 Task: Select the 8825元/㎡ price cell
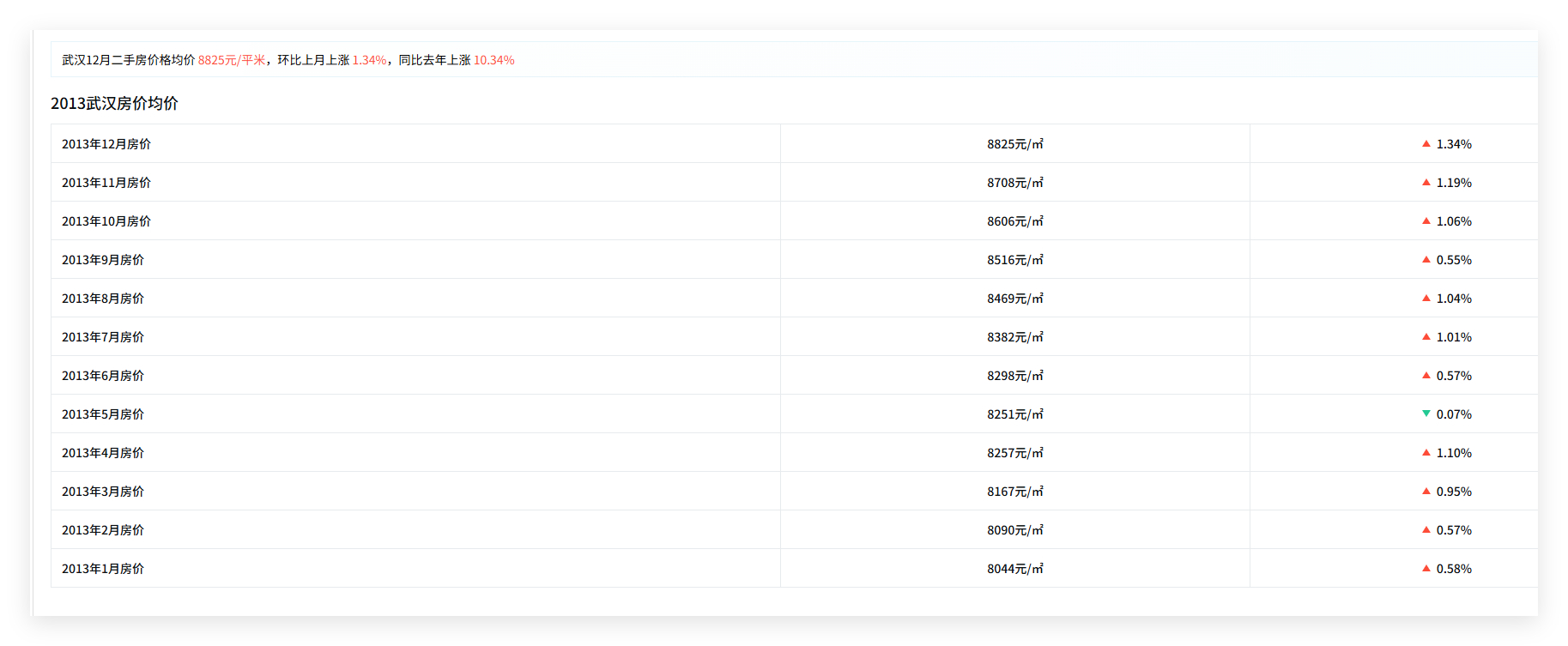1015,144
